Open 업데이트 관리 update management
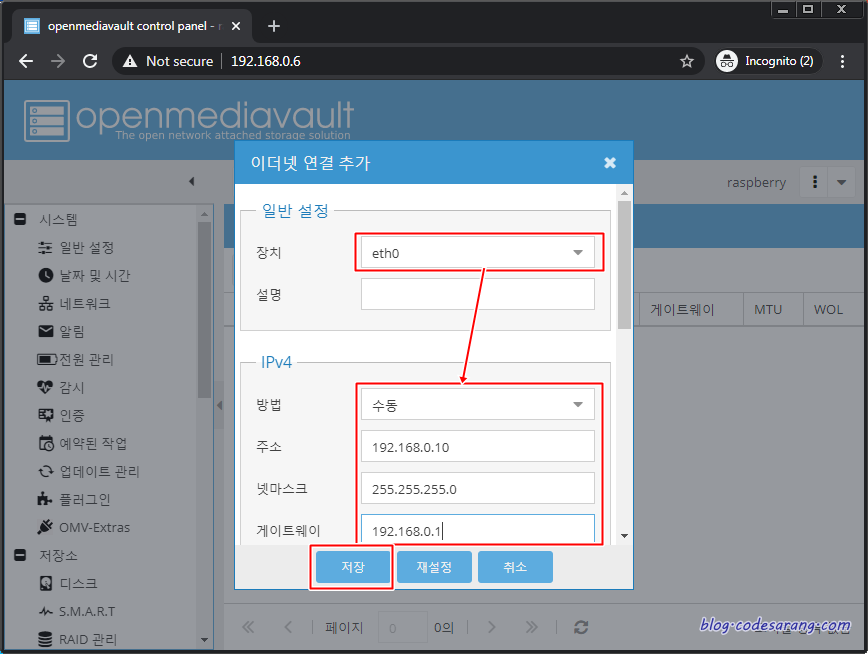Image resolution: width=868 pixels, height=654 pixels. 99,471
